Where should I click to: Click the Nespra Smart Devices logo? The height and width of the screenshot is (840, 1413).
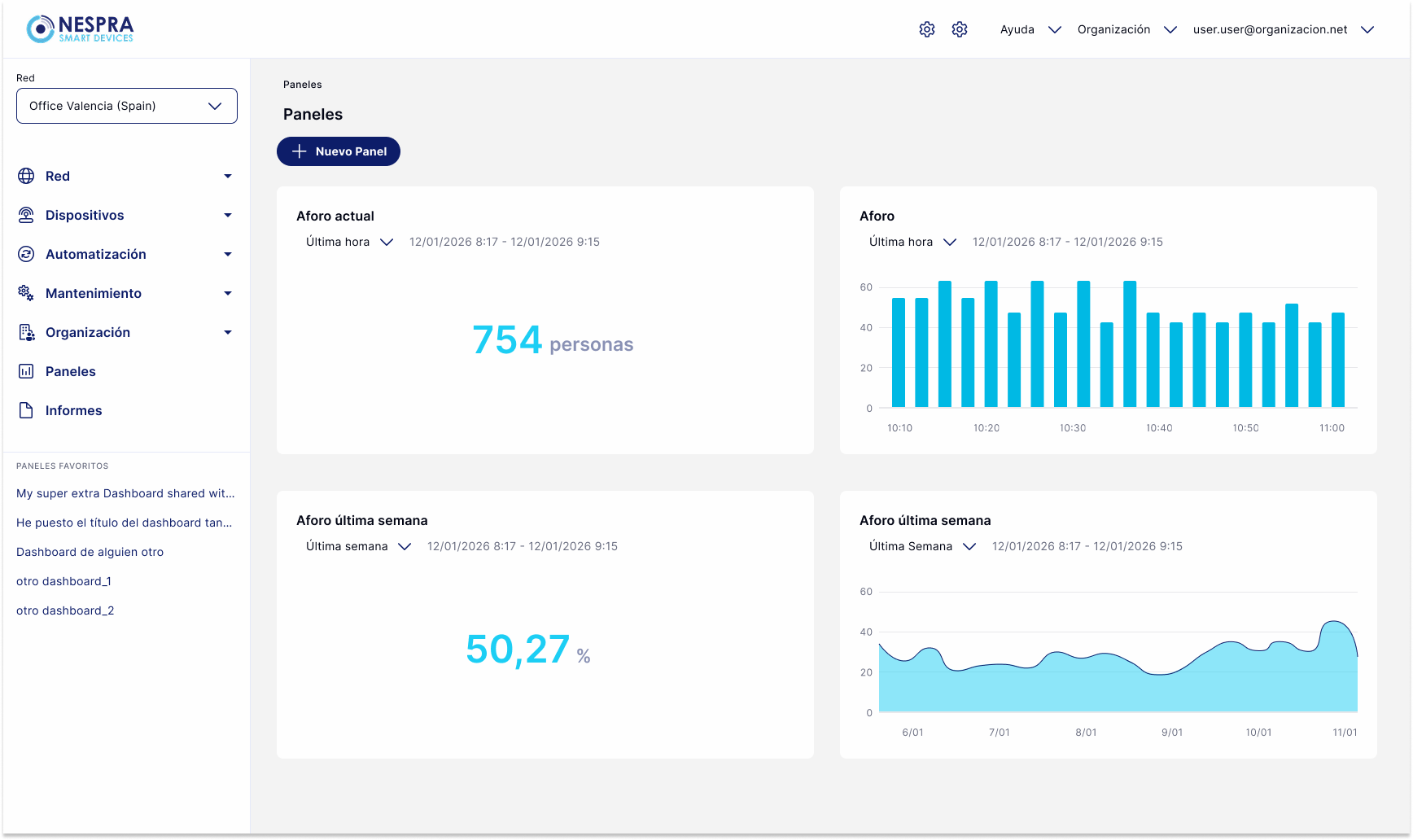point(80,28)
